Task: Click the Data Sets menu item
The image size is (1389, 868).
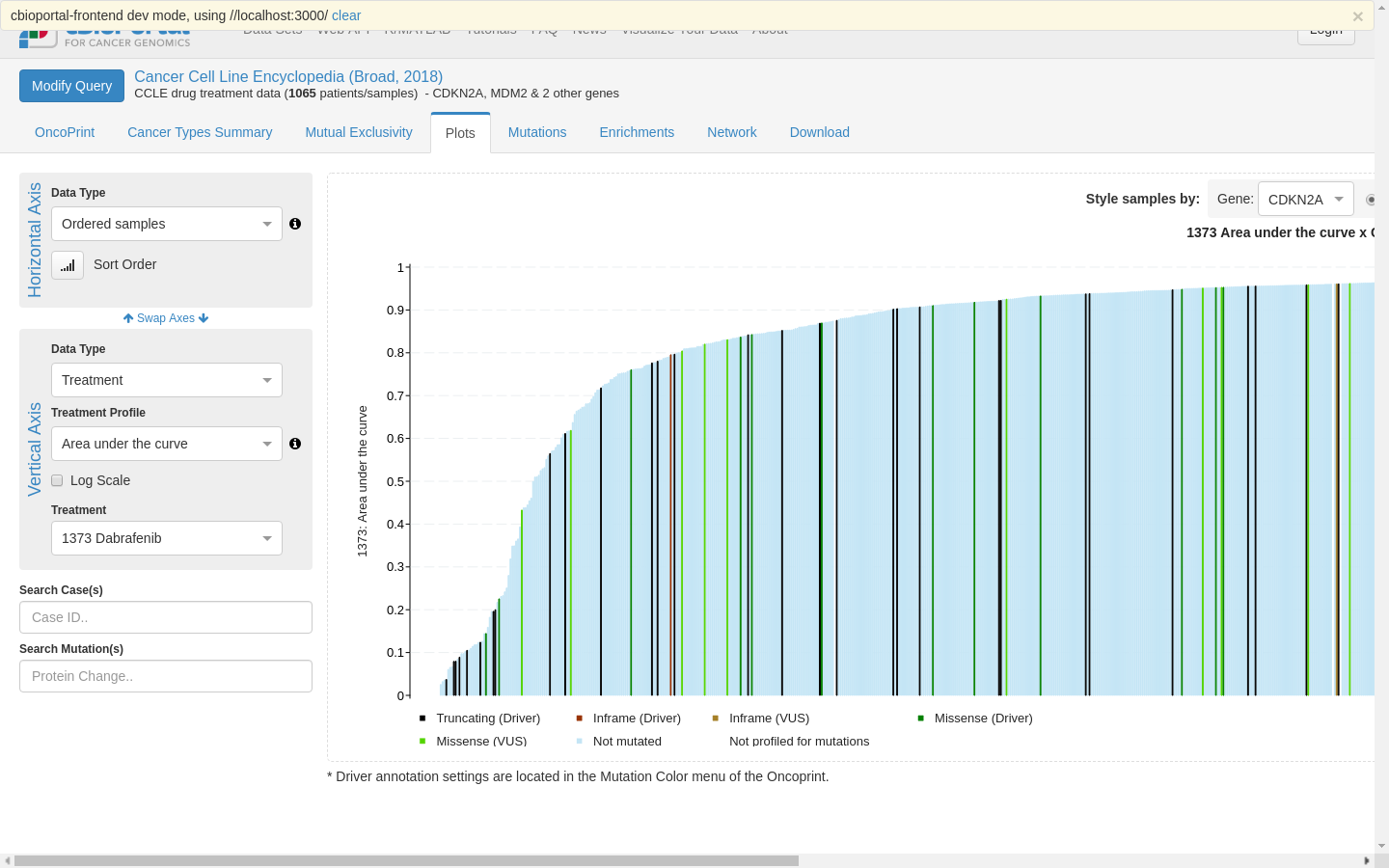Action: click(x=271, y=29)
